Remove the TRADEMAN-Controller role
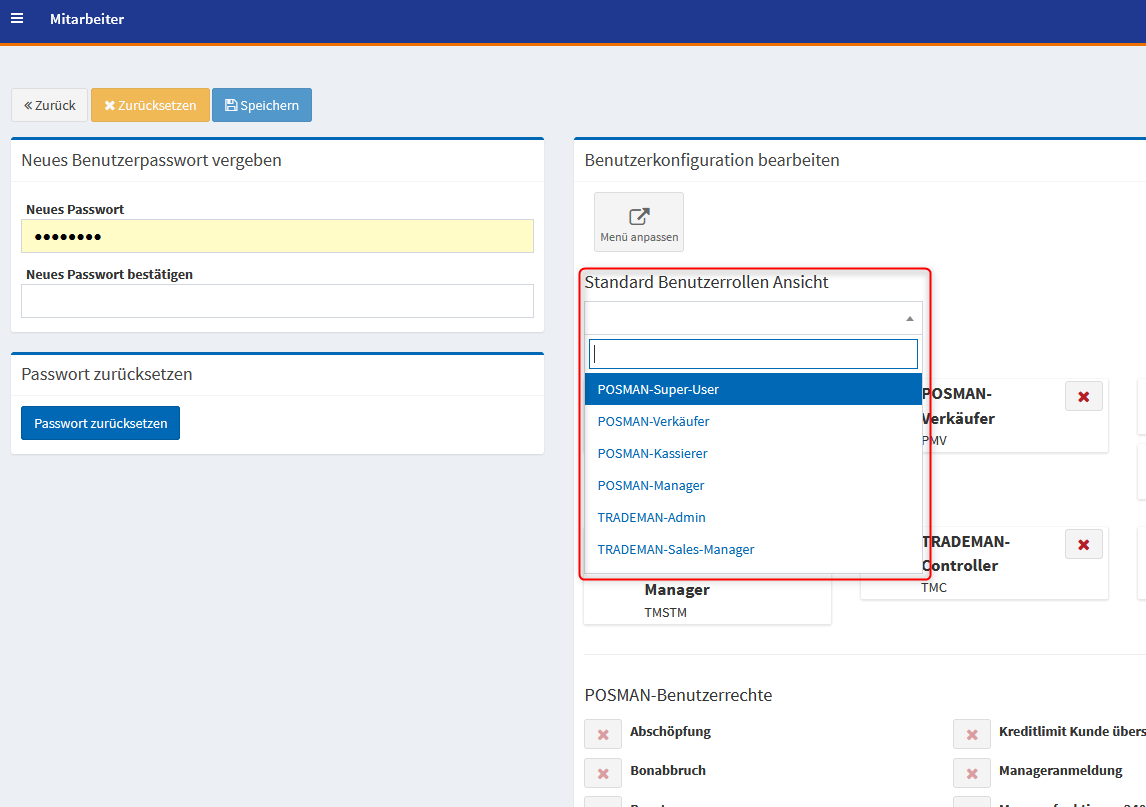The image size is (1146, 807). [1083, 545]
